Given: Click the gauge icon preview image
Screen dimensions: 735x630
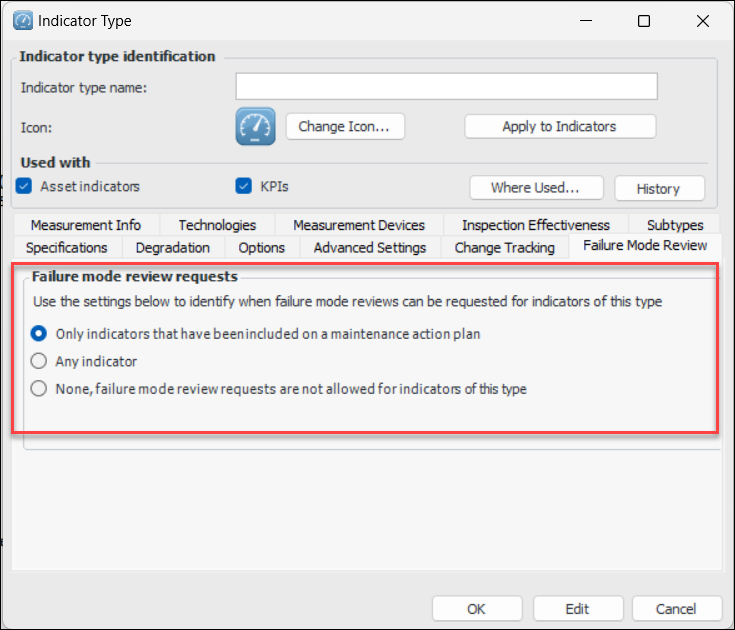Looking at the screenshot, I should pos(255,127).
